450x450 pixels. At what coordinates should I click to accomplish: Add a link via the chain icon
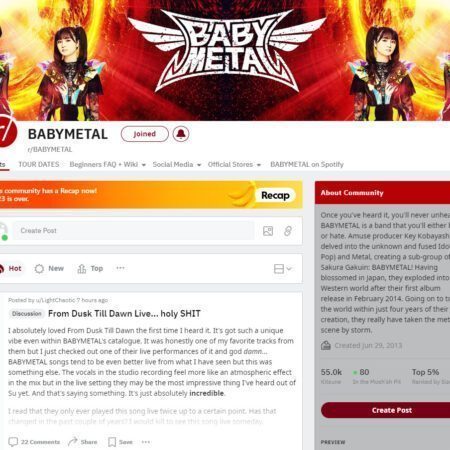click(288, 231)
